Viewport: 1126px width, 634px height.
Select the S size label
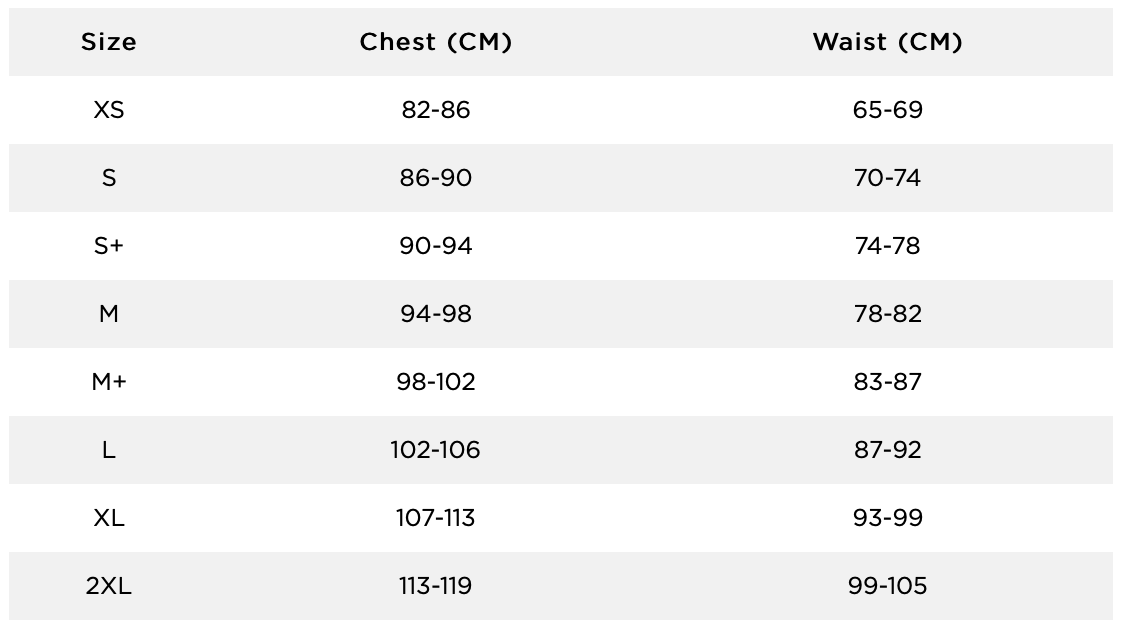108,178
